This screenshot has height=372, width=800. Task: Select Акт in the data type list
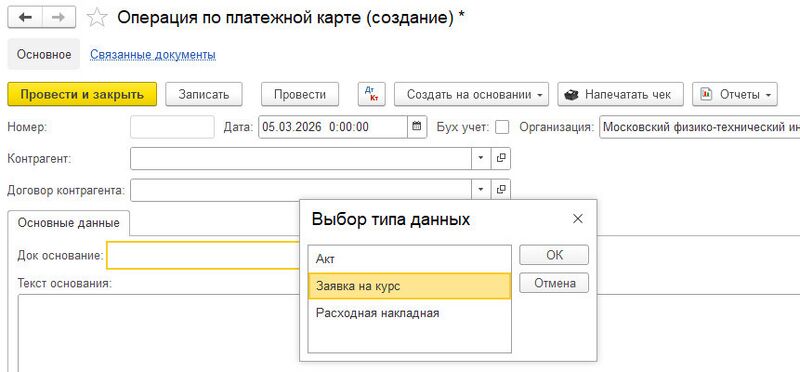click(x=410, y=259)
